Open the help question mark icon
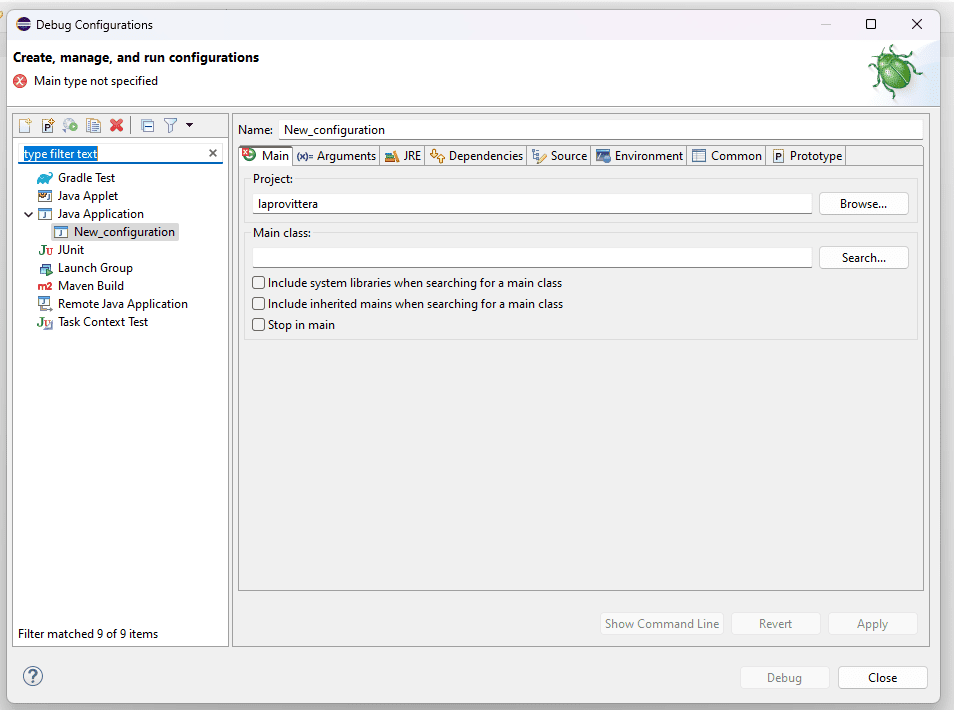This screenshot has width=954, height=710. 33,676
